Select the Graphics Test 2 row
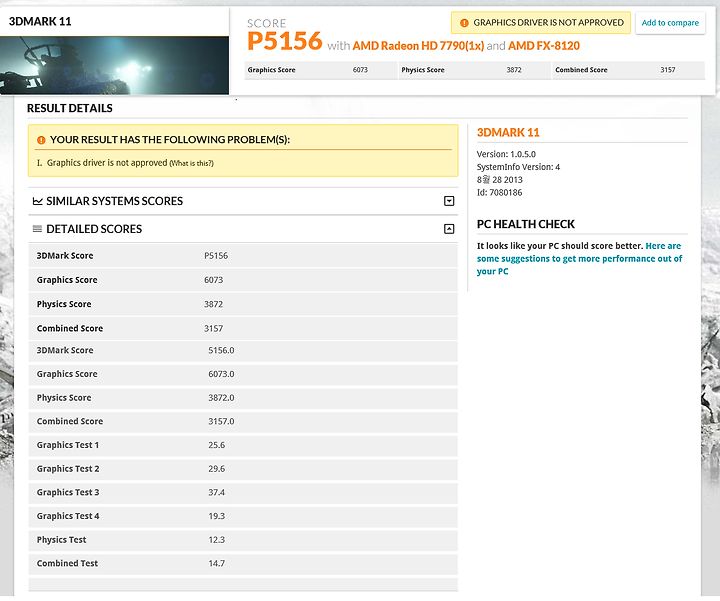 [243, 469]
